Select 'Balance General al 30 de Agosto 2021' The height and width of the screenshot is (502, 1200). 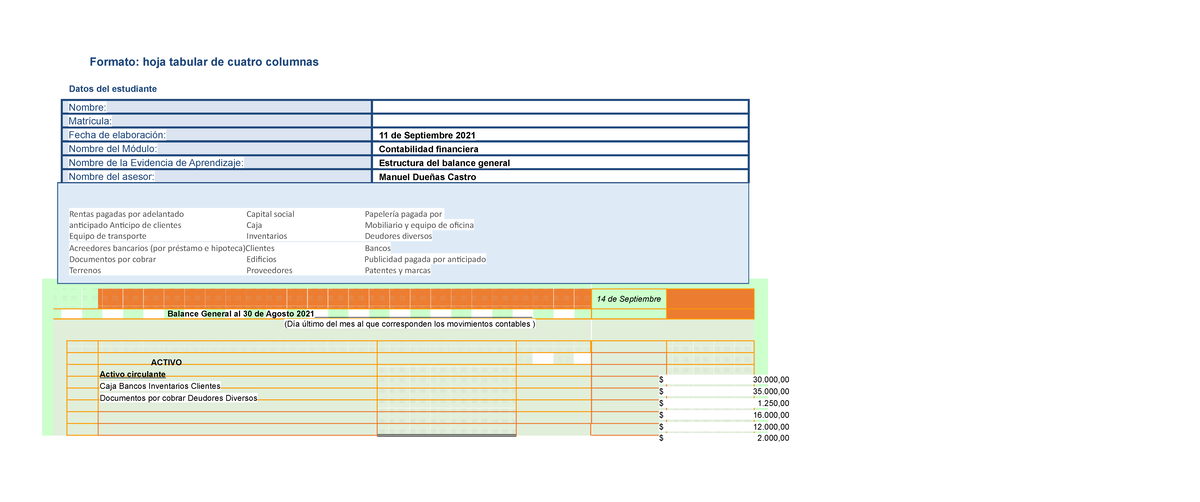[240, 314]
